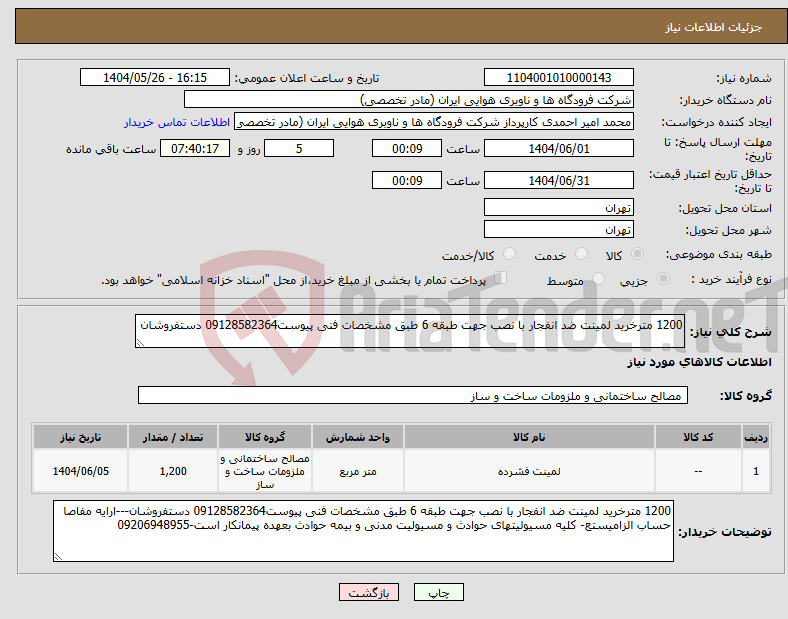Viewport: 788px width, 619px height.
Task: Click the گروه کالا field
Action: (x=413, y=395)
